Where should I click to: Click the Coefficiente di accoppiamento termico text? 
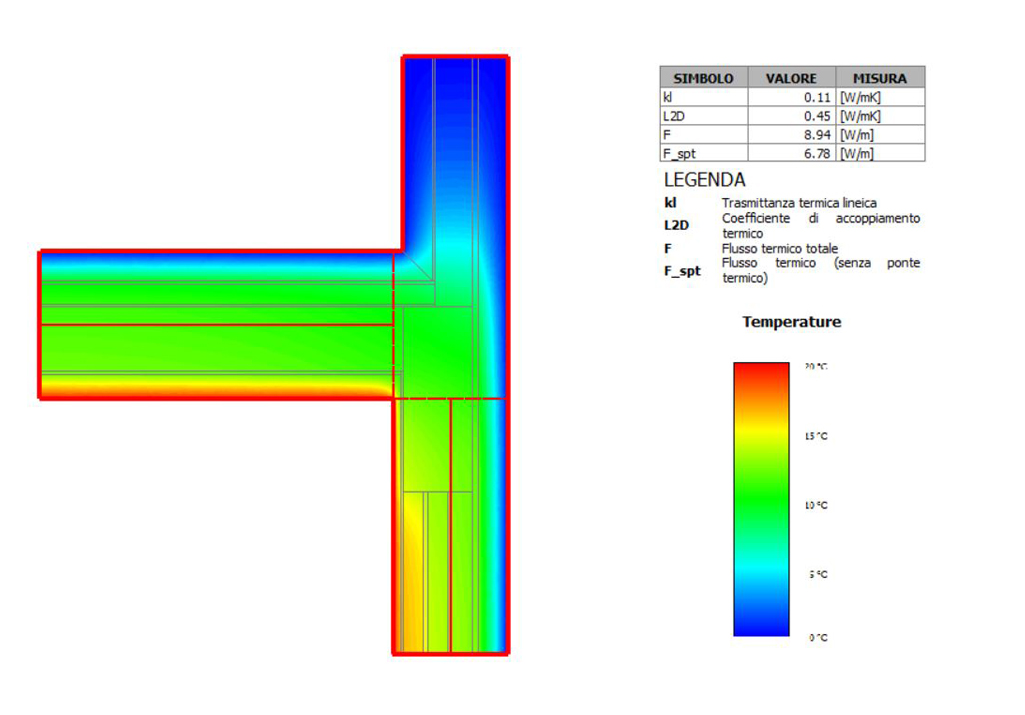click(820, 225)
